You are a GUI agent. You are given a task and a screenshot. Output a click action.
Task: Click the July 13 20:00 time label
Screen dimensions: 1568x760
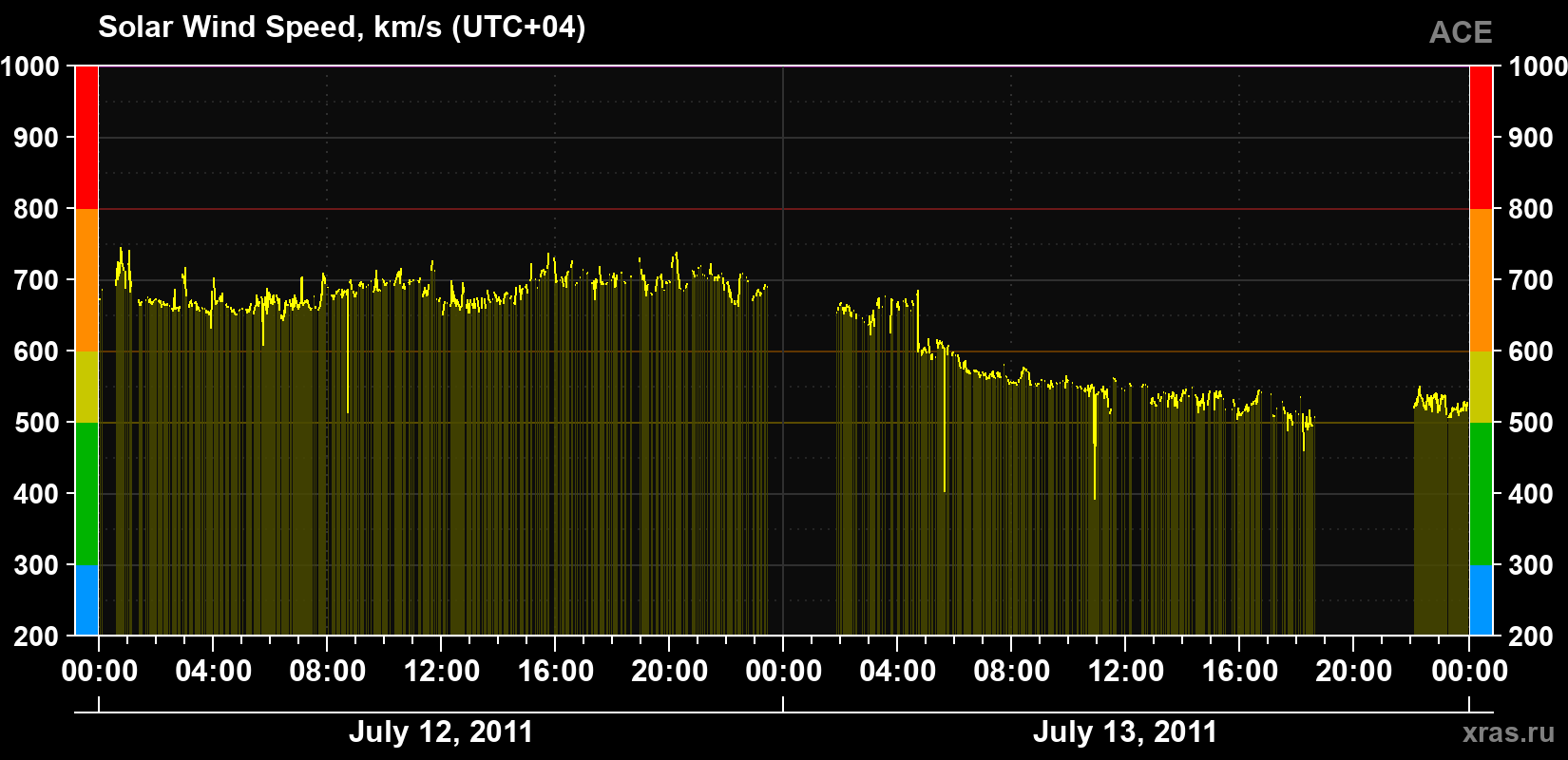1354,672
